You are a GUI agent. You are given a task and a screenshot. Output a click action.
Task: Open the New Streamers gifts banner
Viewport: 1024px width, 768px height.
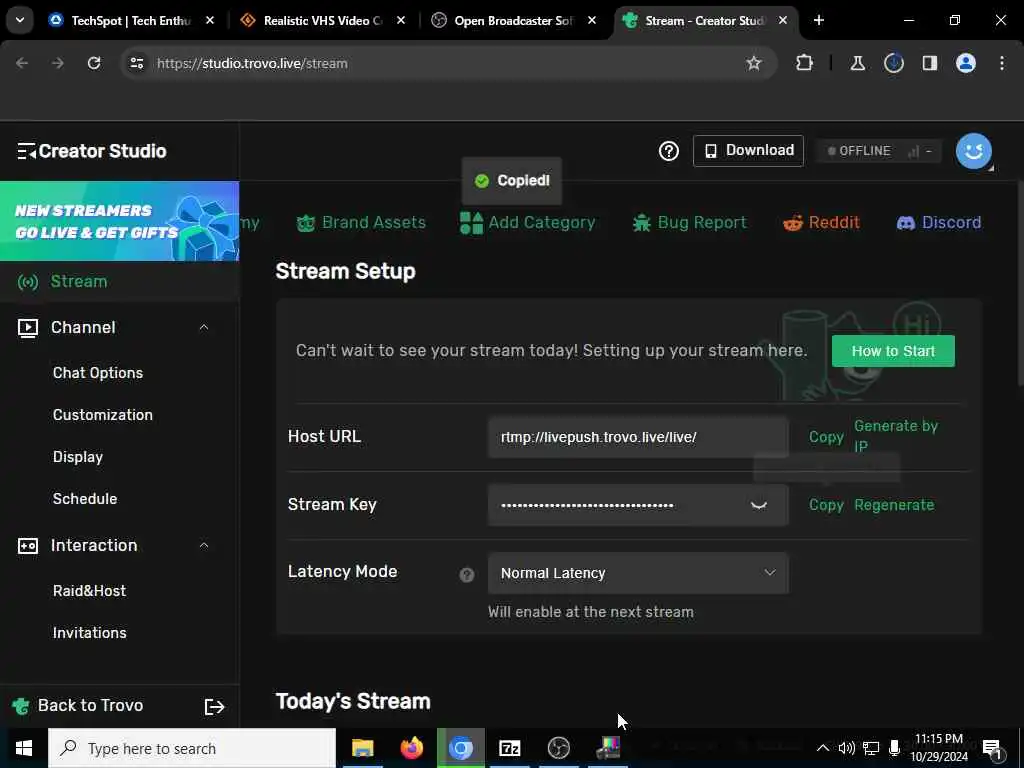point(120,221)
